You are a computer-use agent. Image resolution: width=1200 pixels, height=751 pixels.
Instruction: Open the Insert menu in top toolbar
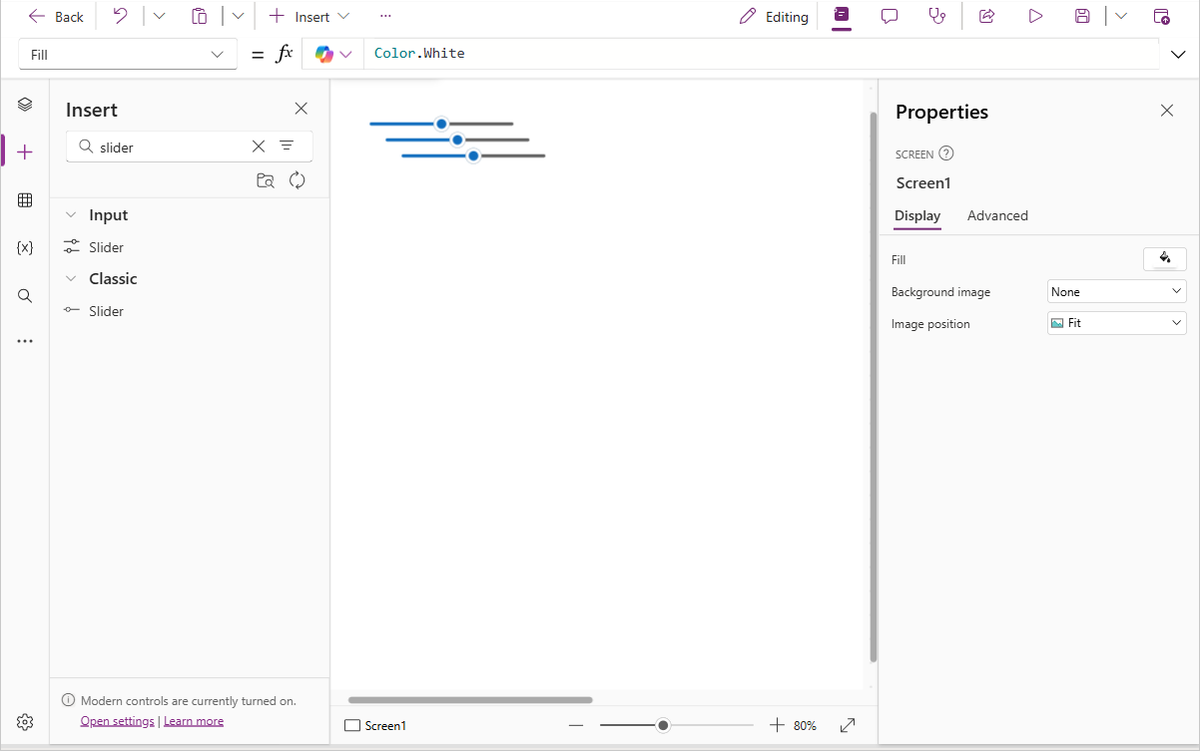tap(310, 17)
